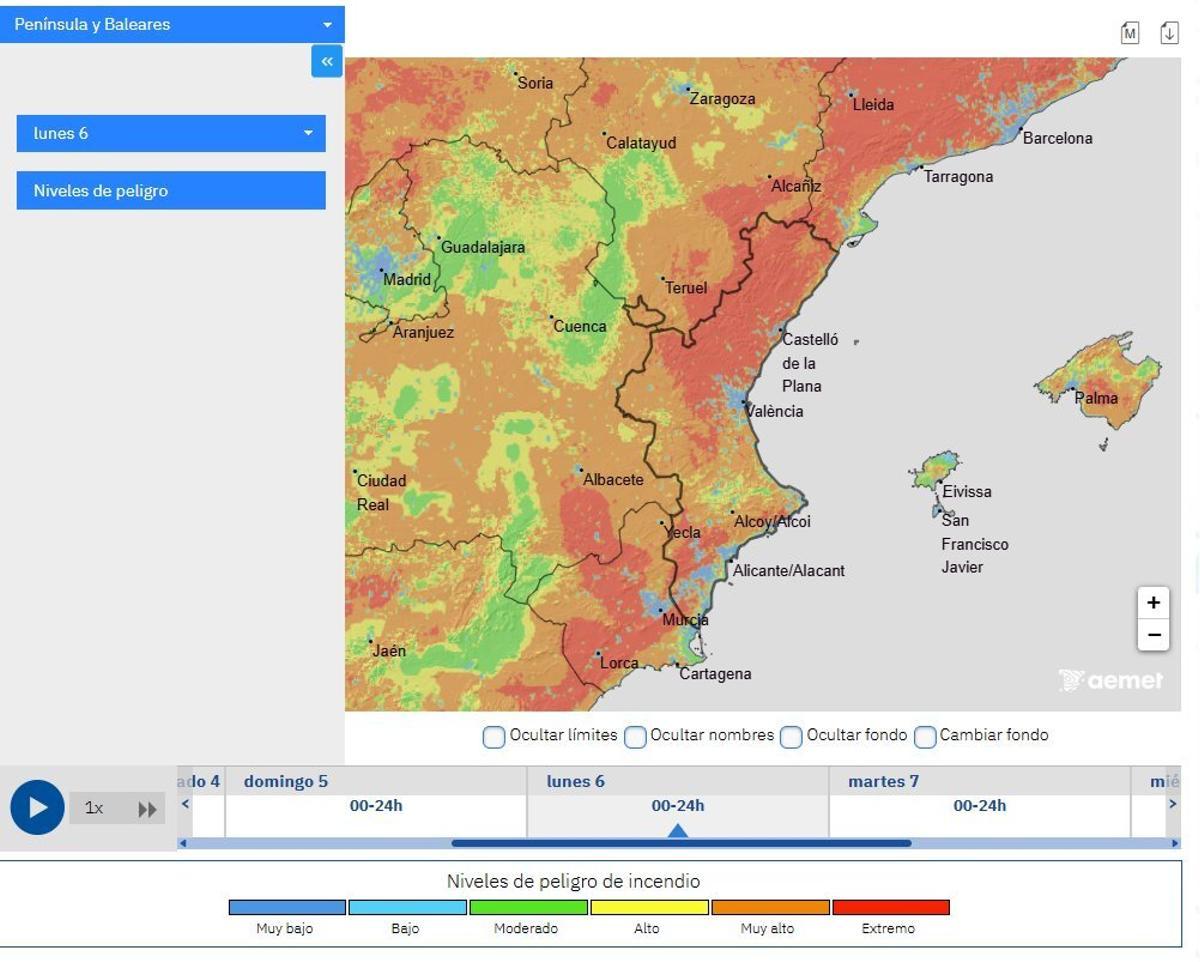The width and height of the screenshot is (1200, 962).
Task: Select the lunes 6 day header
Action: tap(576, 781)
